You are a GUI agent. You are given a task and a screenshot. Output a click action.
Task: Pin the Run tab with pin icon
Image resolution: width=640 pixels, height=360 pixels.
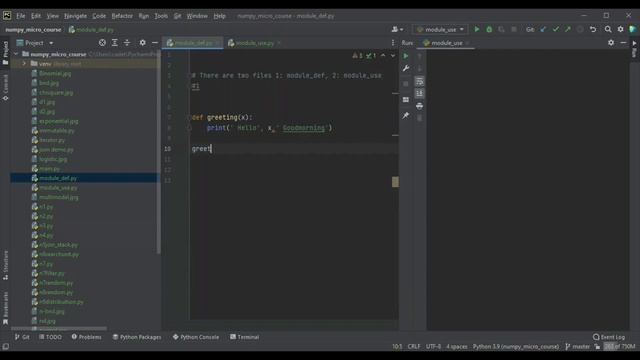pyautogui.click(x=406, y=116)
